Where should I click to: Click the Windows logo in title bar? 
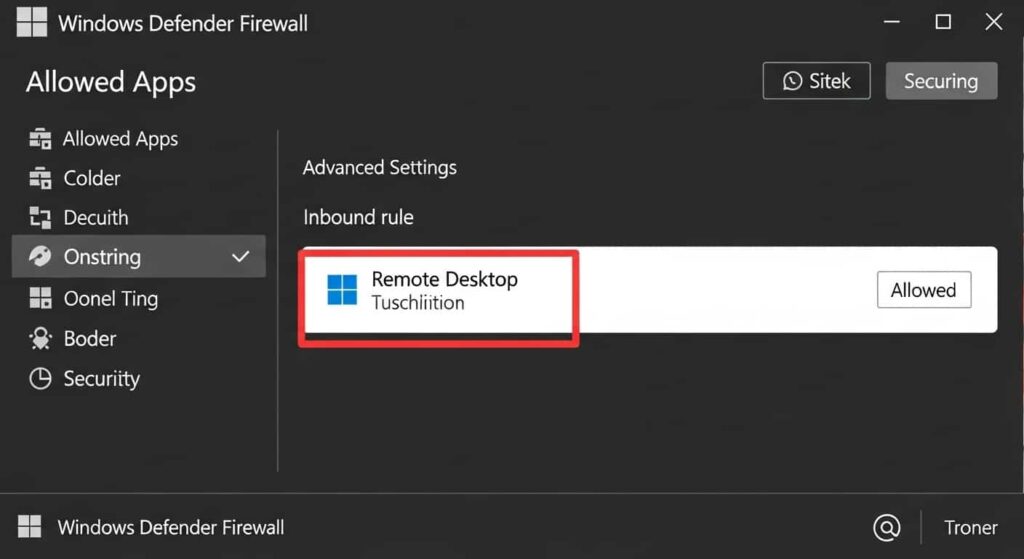[31, 23]
